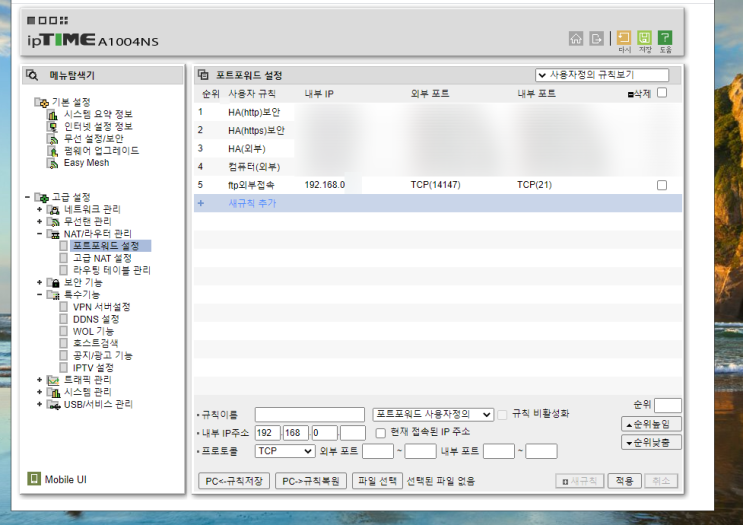Click the logout icon in header

pyautogui.click(x=596, y=38)
